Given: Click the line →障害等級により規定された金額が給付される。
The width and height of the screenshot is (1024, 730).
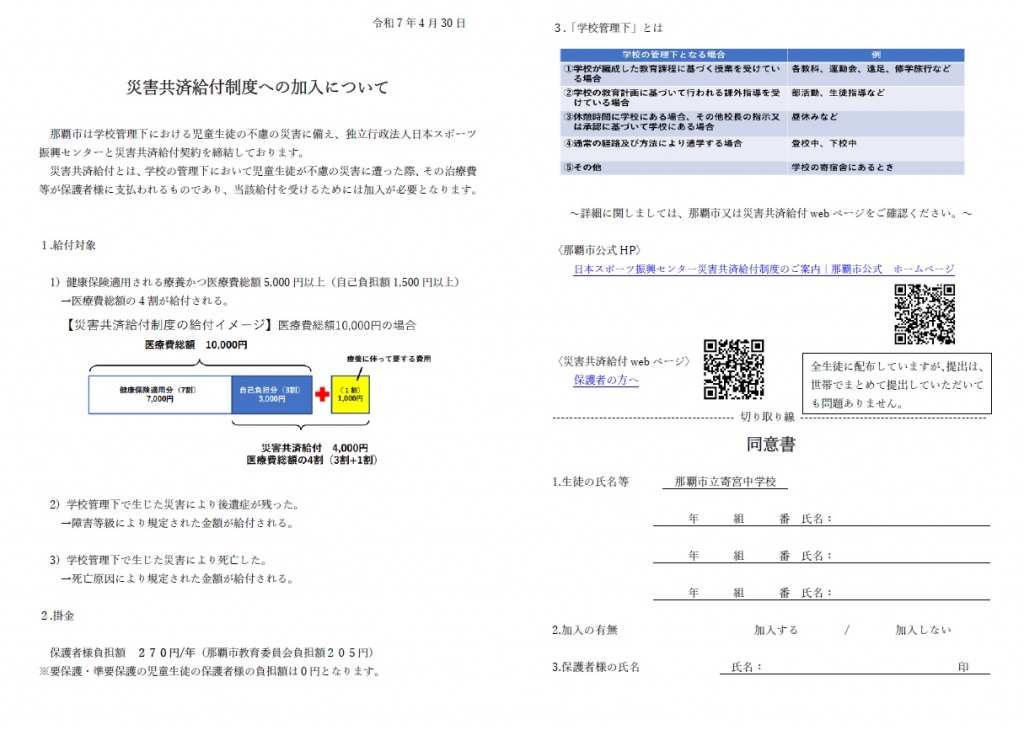Looking at the screenshot, I should [178, 523].
